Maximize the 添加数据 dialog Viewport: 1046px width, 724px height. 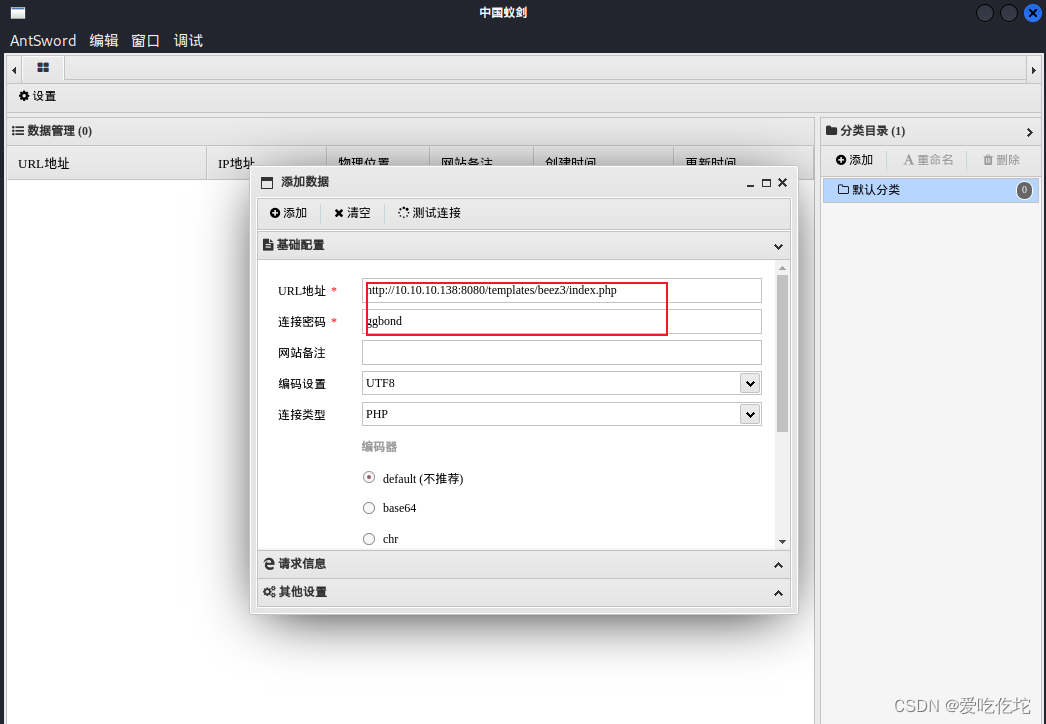tap(766, 183)
